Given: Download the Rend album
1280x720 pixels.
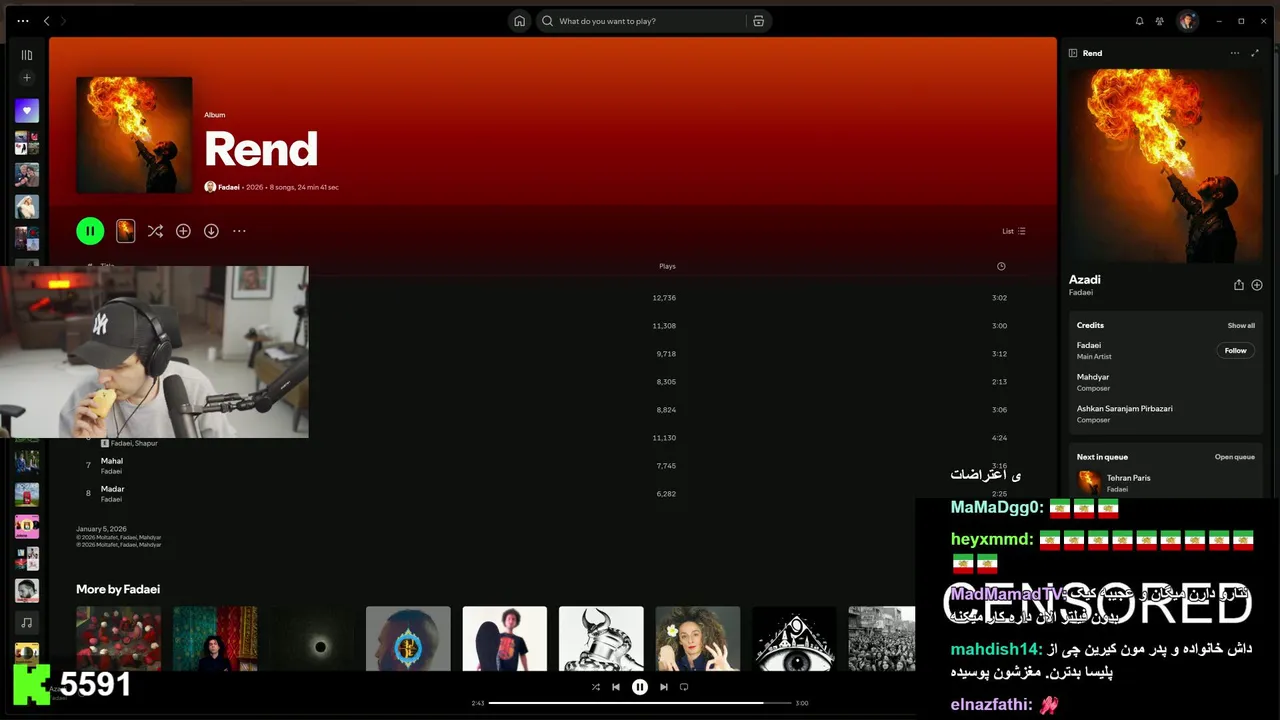Looking at the screenshot, I should (211, 231).
